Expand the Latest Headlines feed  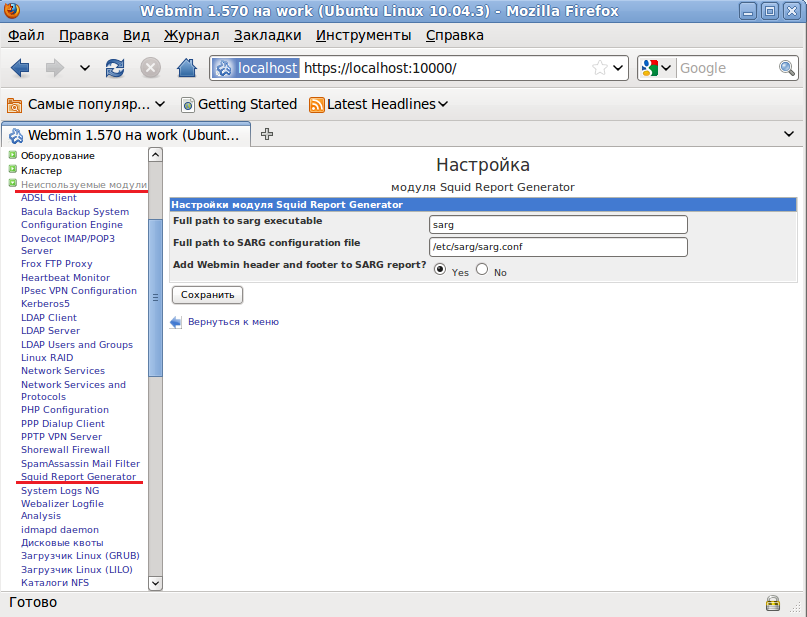click(x=378, y=104)
